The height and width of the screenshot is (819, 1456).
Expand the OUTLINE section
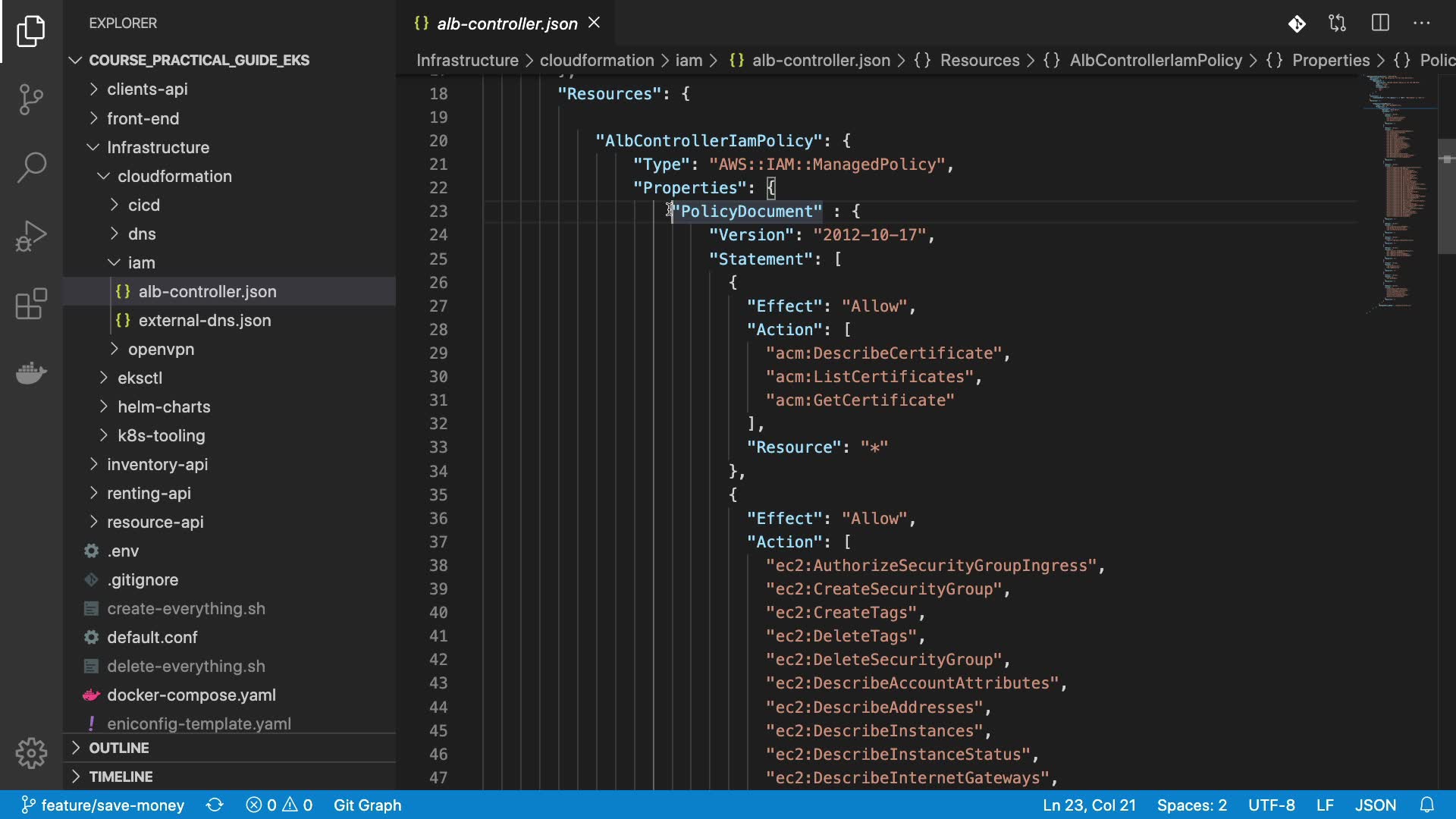point(119,748)
